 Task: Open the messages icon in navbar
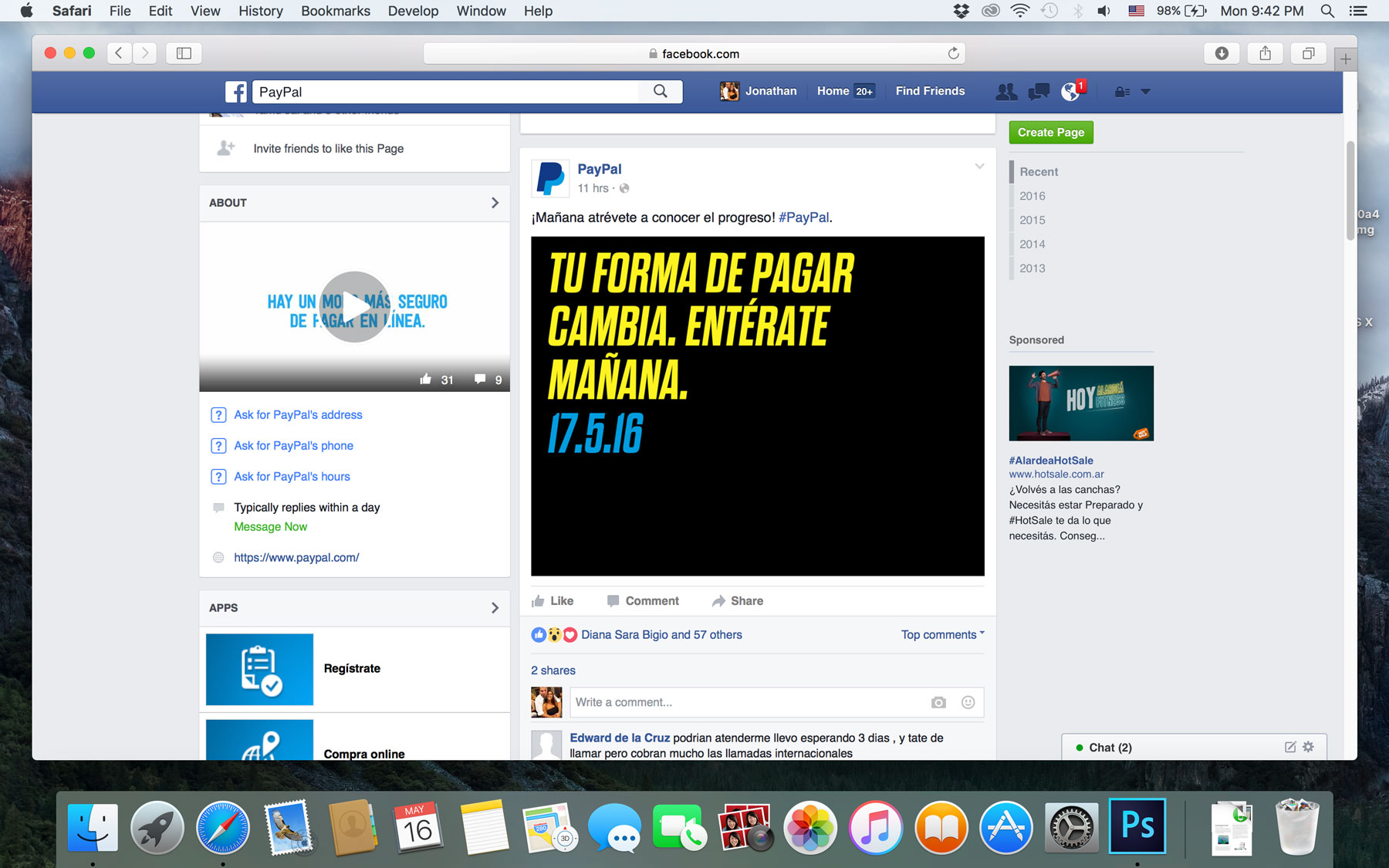1039,92
